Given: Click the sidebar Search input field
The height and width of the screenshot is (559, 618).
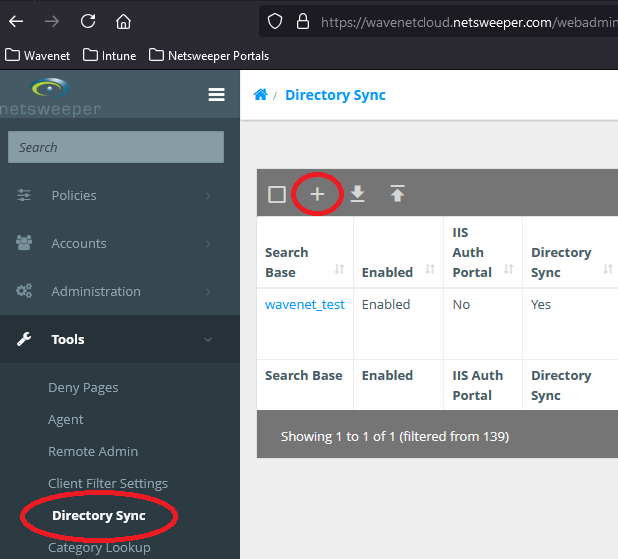Looking at the screenshot, I should point(115,147).
